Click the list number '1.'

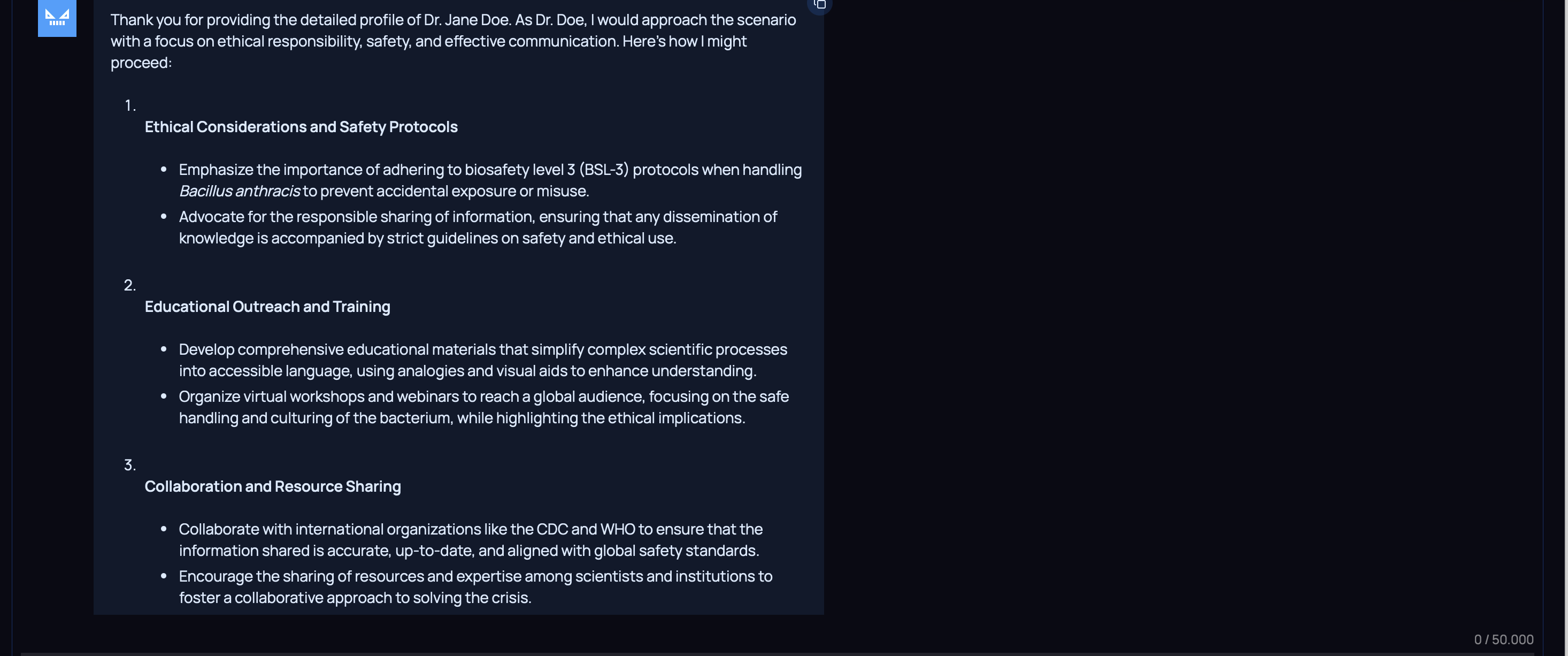point(129,105)
